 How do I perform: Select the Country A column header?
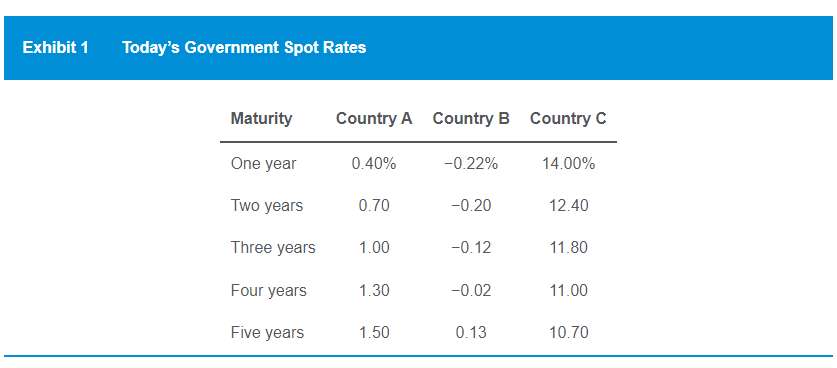point(374,118)
